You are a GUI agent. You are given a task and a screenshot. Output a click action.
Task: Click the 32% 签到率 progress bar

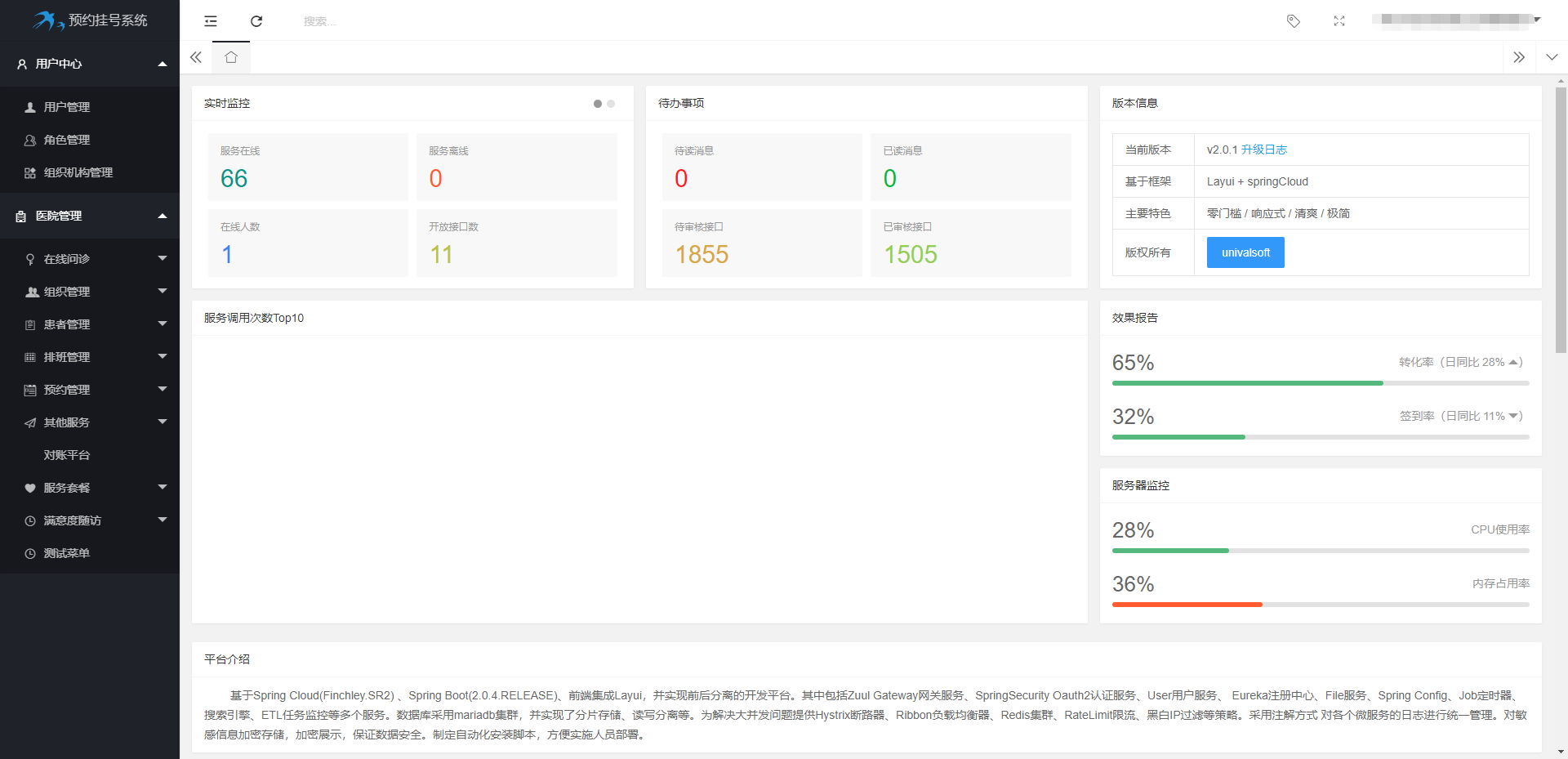[1321, 437]
